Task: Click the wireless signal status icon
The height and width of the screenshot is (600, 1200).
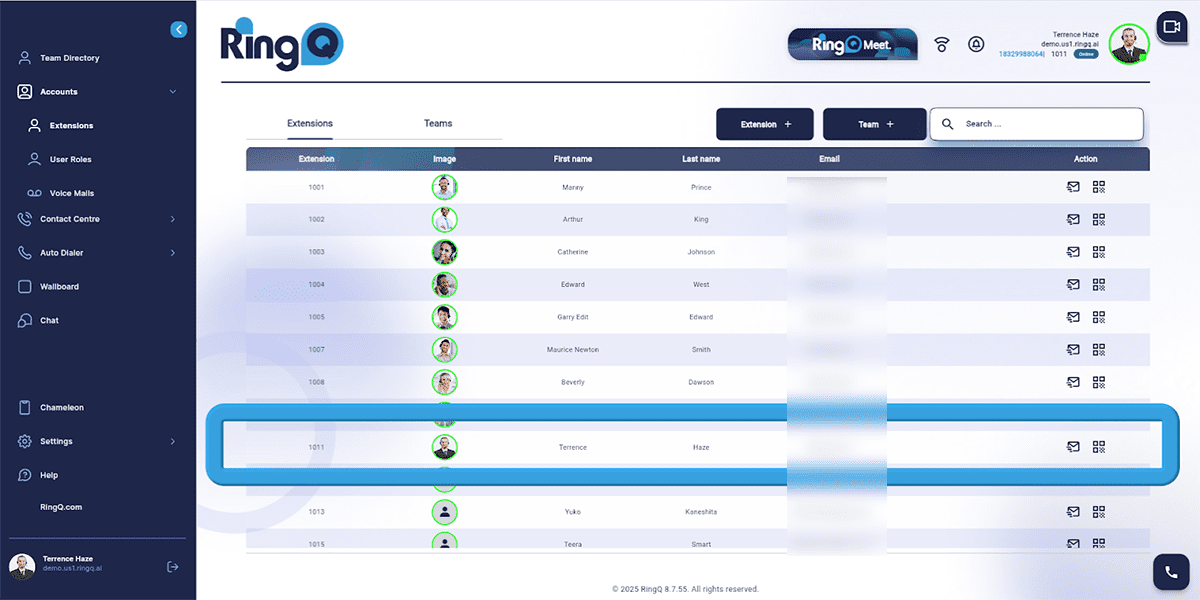Action: (941, 45)
